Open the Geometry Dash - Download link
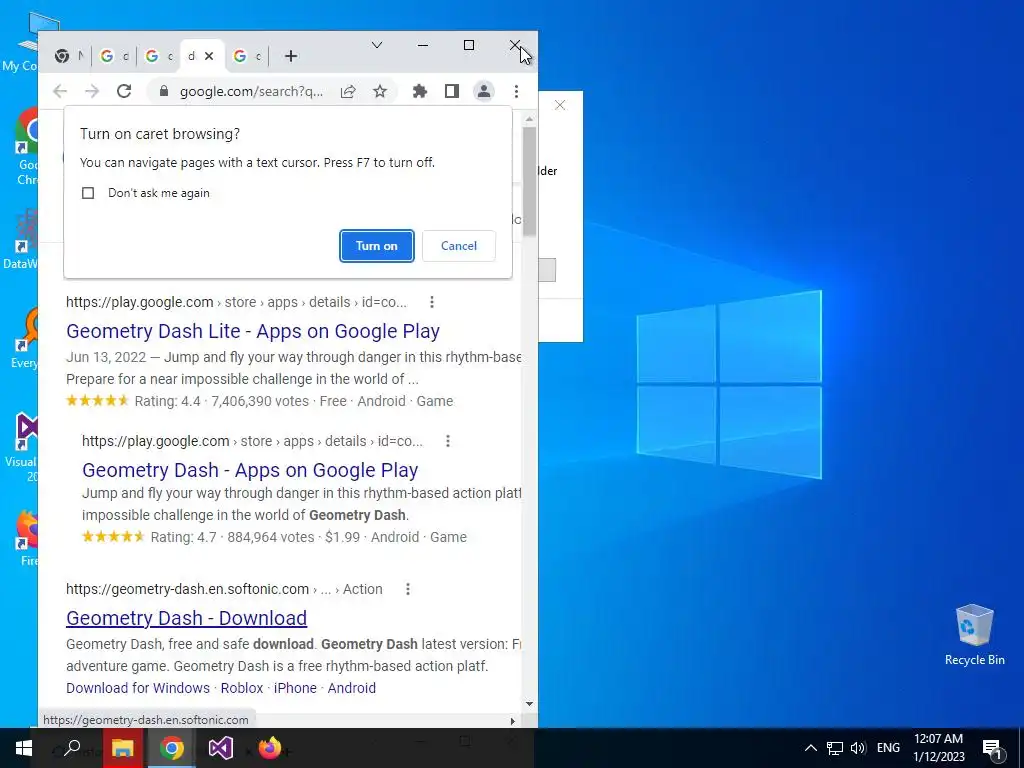The width and height of the screenshot is (1024, 768). pos(187,618)
